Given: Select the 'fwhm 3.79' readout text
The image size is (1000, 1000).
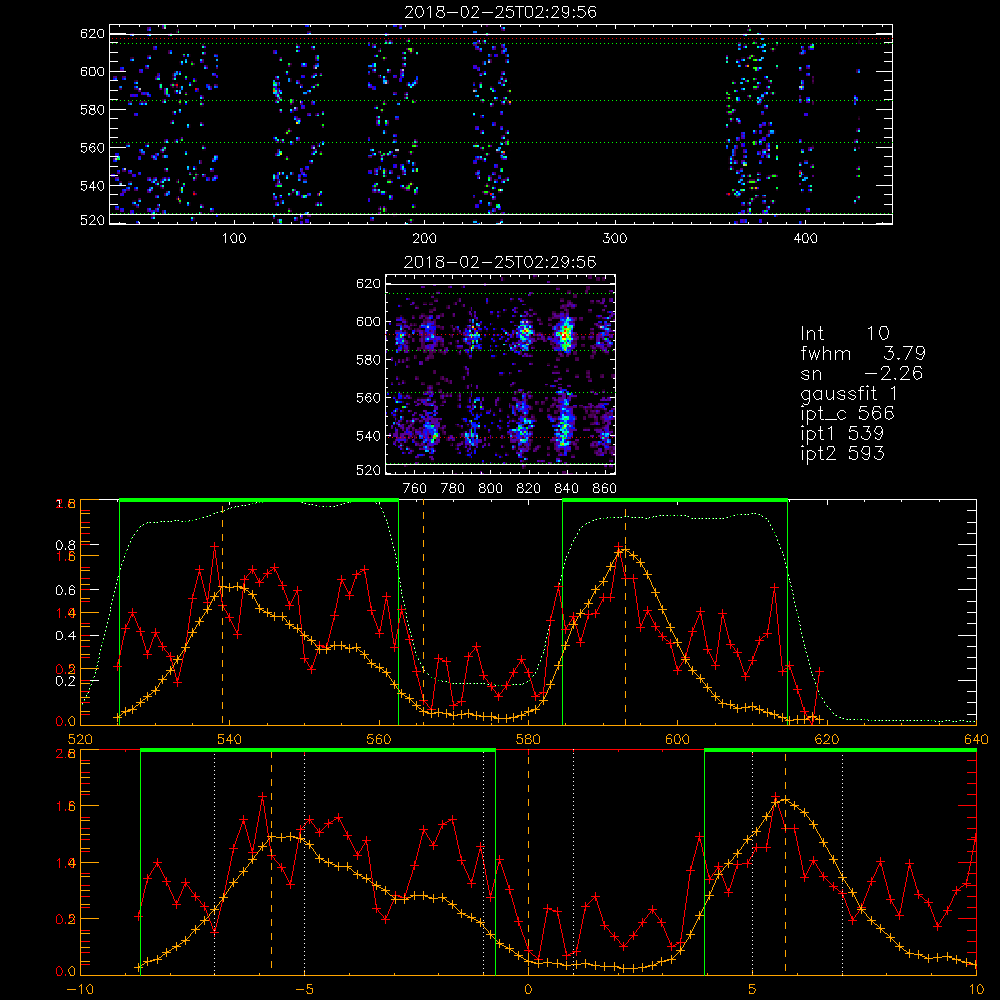Looking at the screenshot, I should click(x=862, y=353).
